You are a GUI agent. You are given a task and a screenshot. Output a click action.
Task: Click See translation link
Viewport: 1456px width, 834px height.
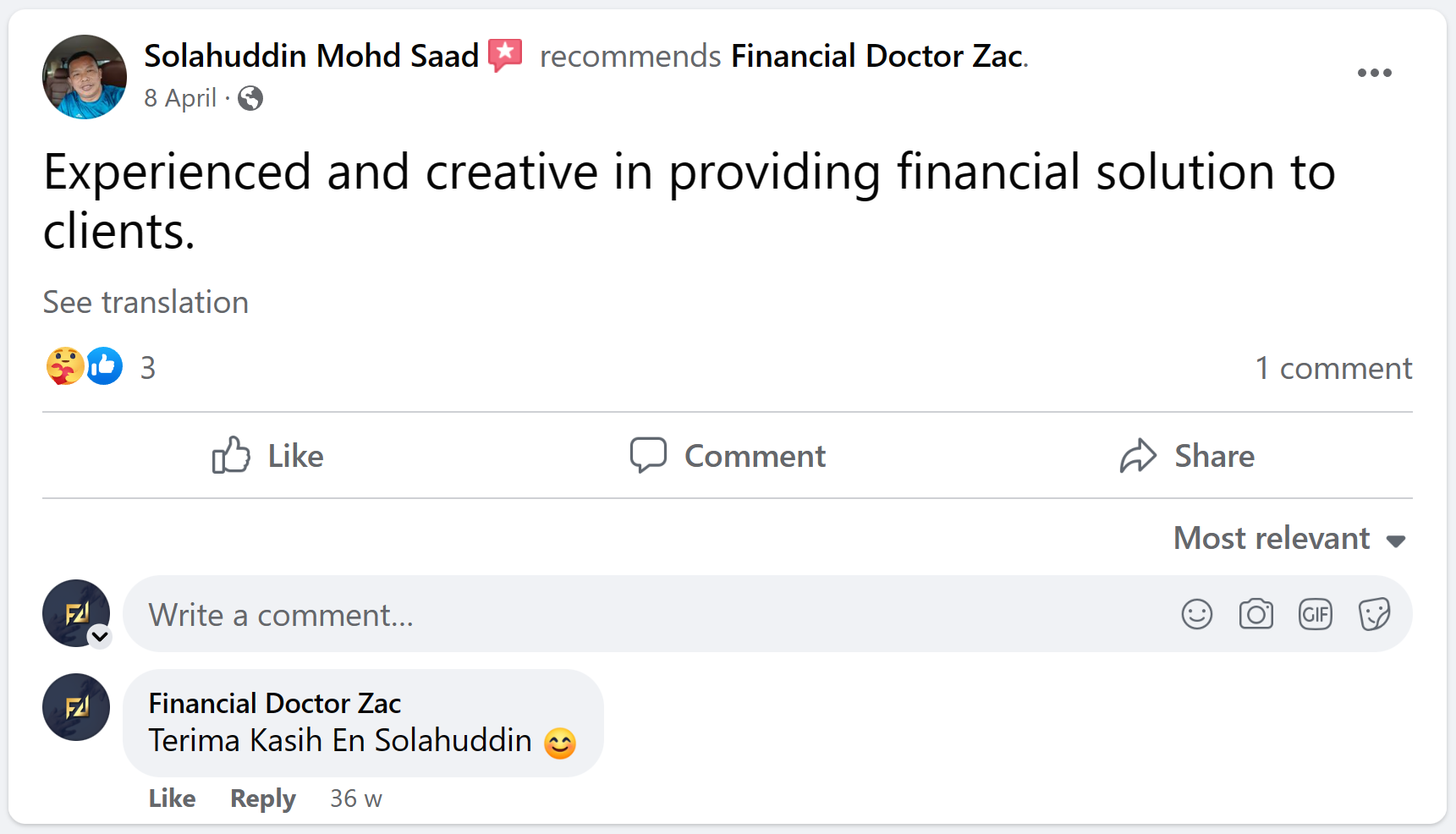[146, 303]
